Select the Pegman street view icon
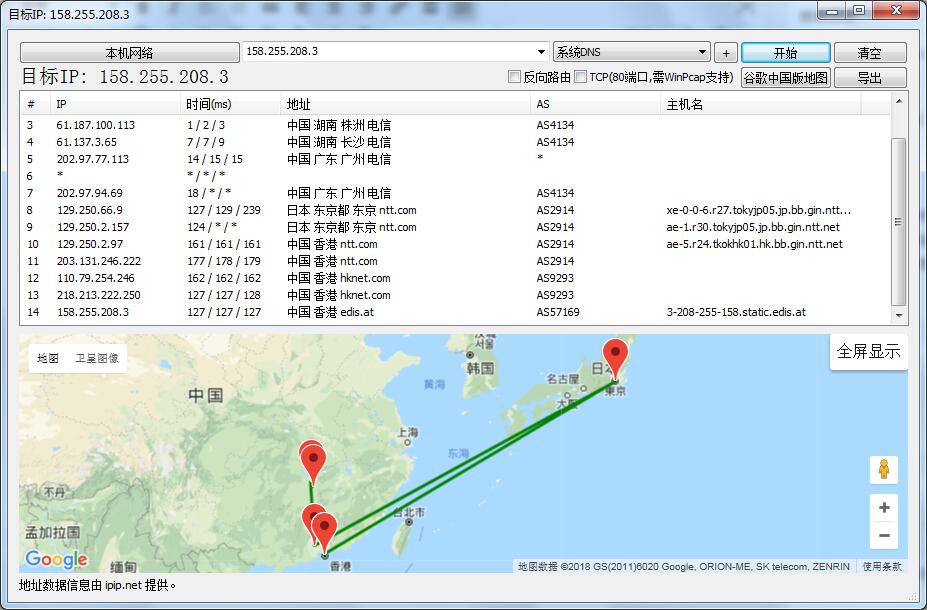 tap(884, 468)
